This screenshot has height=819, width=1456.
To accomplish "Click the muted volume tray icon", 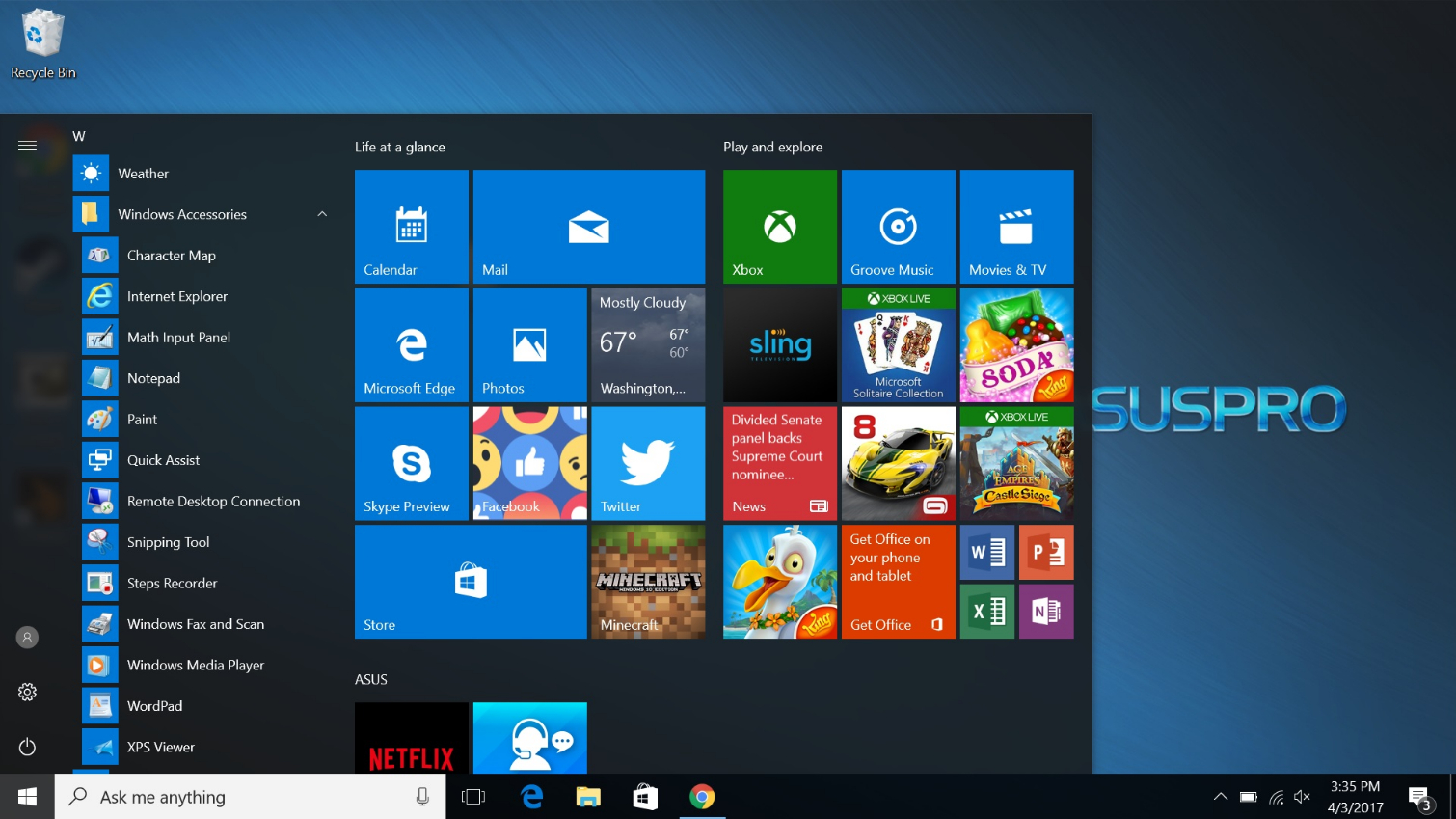I will [x=1303, y=797].
